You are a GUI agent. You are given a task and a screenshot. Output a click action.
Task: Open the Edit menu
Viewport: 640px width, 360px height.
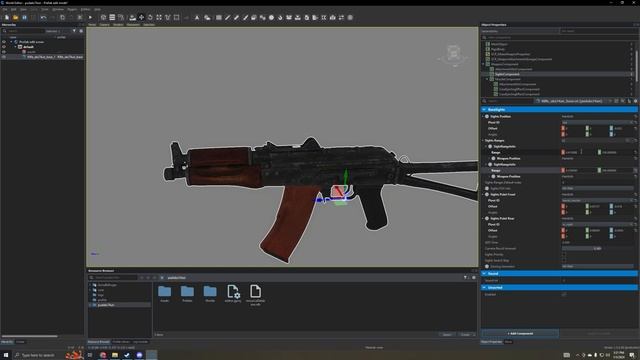click(13, 9)
